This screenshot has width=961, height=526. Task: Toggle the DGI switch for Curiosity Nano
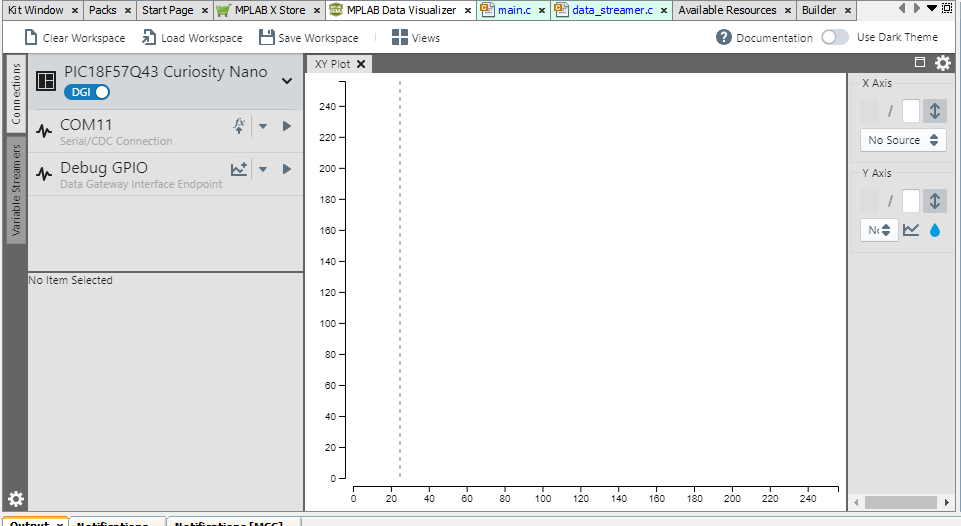pyautogui.click(x=86, y=92)
